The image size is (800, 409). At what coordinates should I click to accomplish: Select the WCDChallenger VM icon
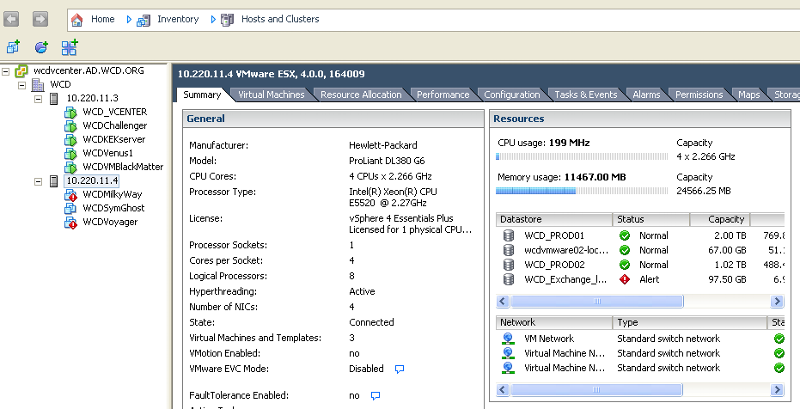[70, 126]
